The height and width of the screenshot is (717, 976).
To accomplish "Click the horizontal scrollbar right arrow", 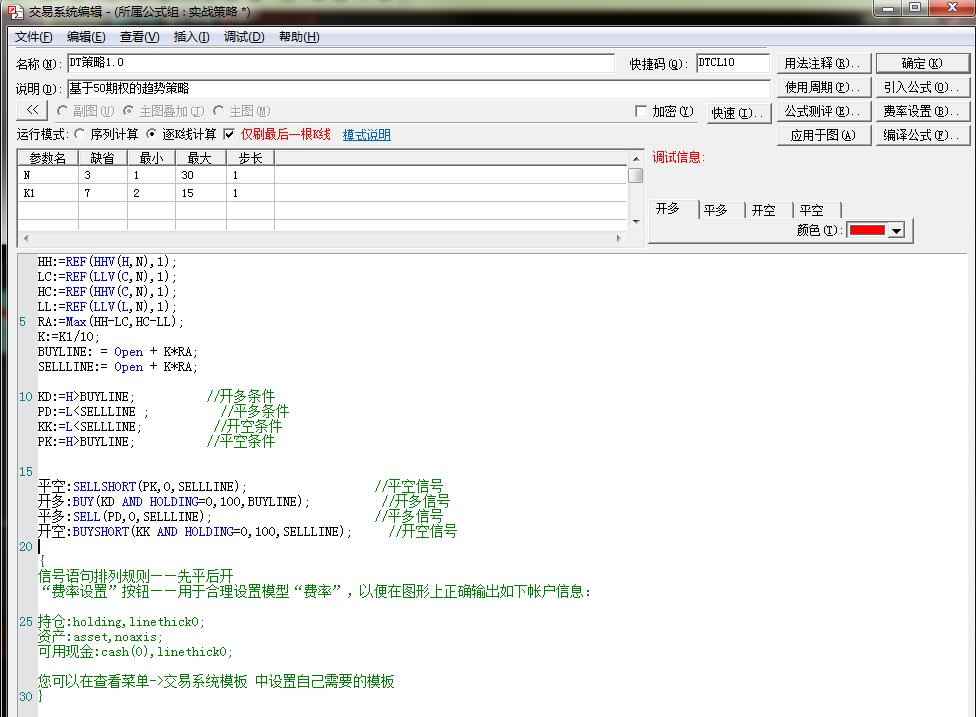I will [x=620, y=238].
